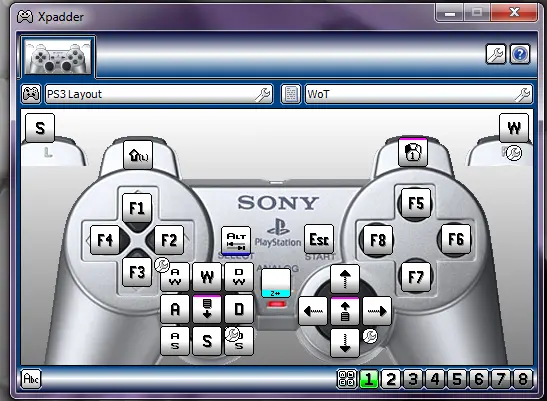Image resolution: width=547 pixels, height=401 pixels.
Task: Close the Xpadder window
Action: click(514, 13)
